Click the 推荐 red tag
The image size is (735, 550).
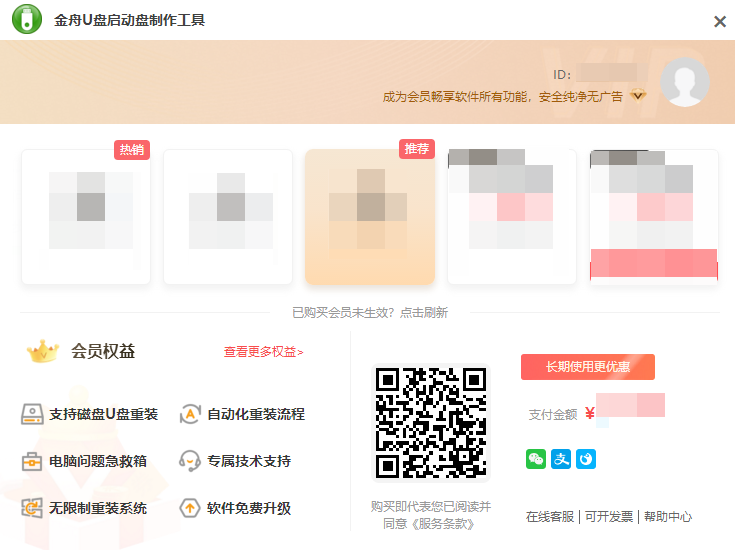[417, 149]
